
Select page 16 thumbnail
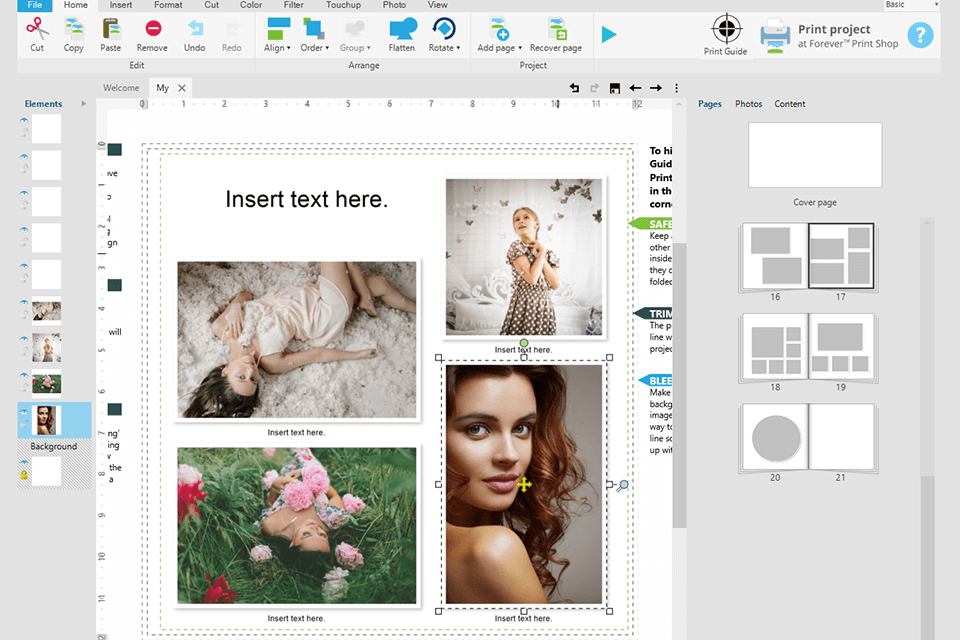[774, 256]
